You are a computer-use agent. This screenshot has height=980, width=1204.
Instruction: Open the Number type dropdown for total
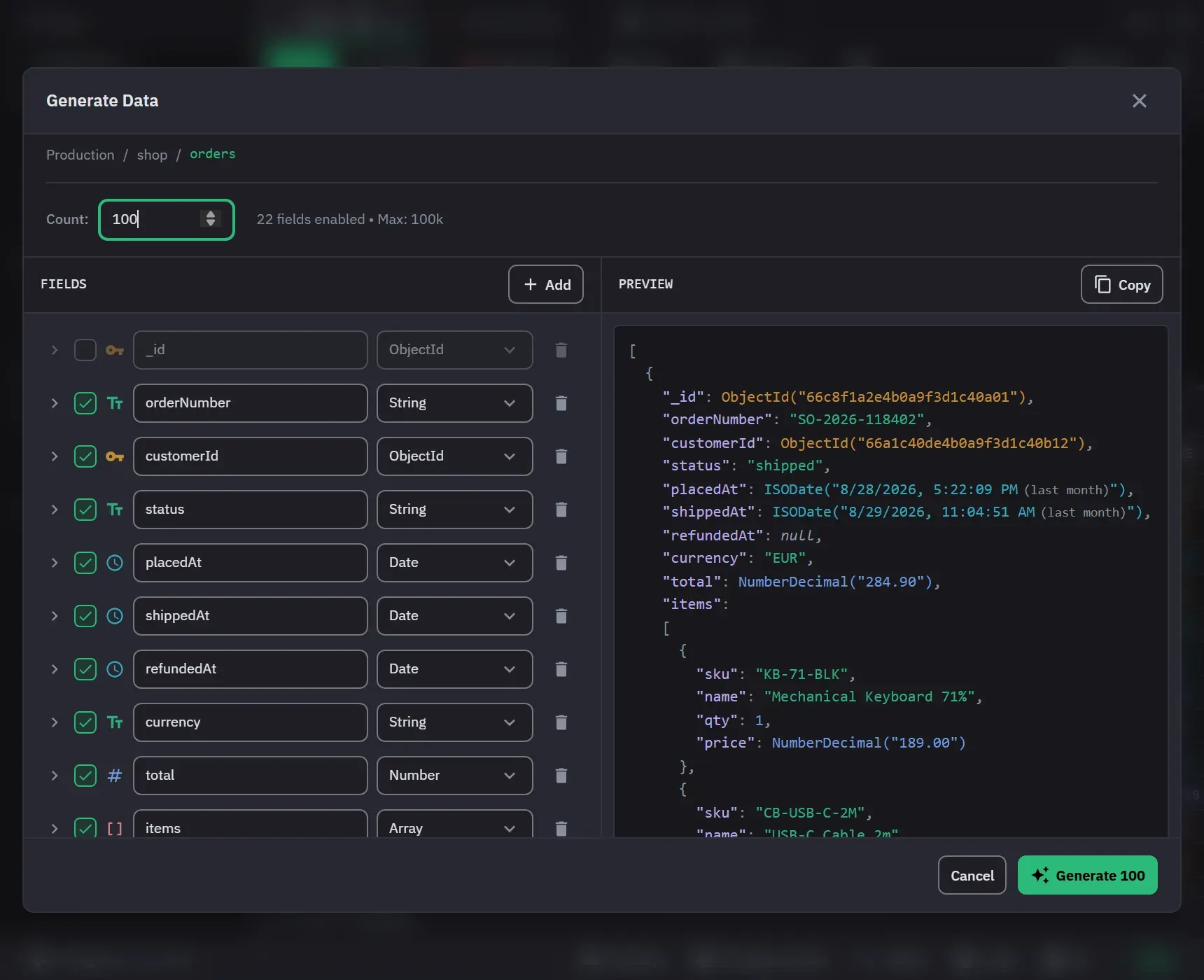click(x=455, y=776)
